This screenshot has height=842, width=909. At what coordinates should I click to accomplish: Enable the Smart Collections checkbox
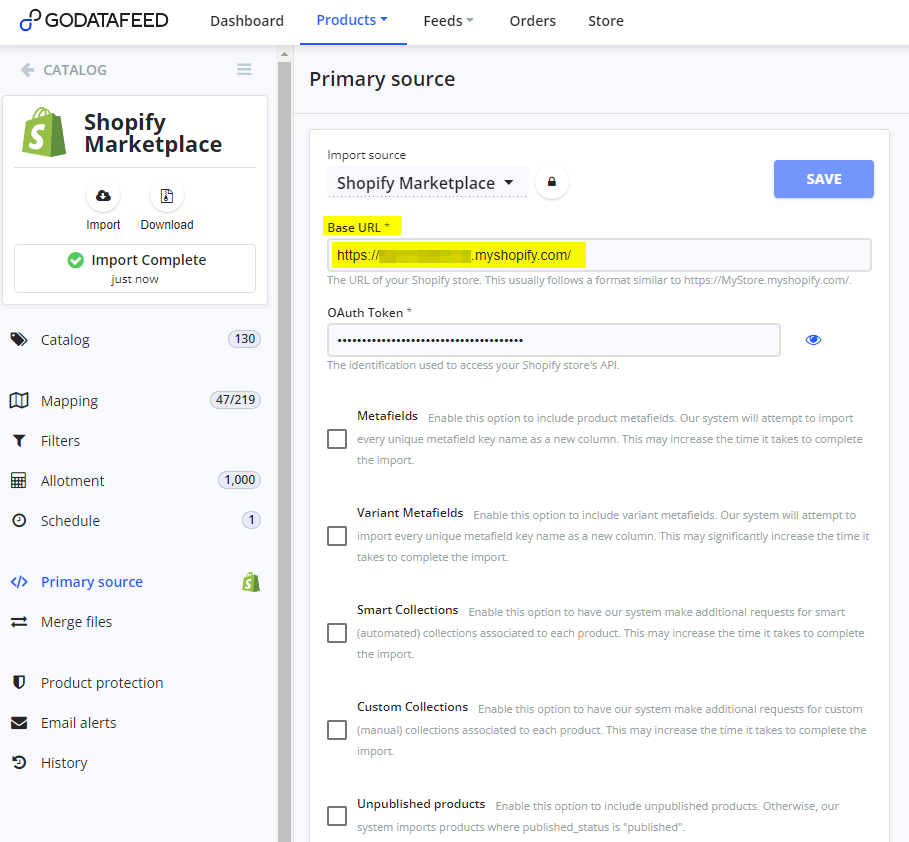[x=337, y=633]
